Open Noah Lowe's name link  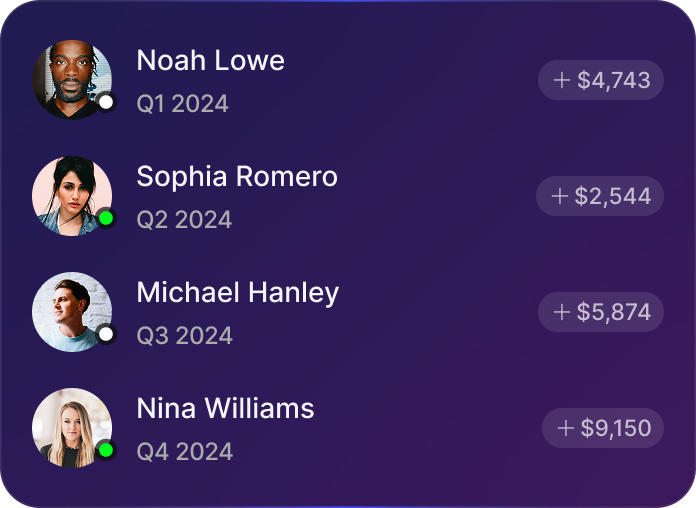(210, 60)
